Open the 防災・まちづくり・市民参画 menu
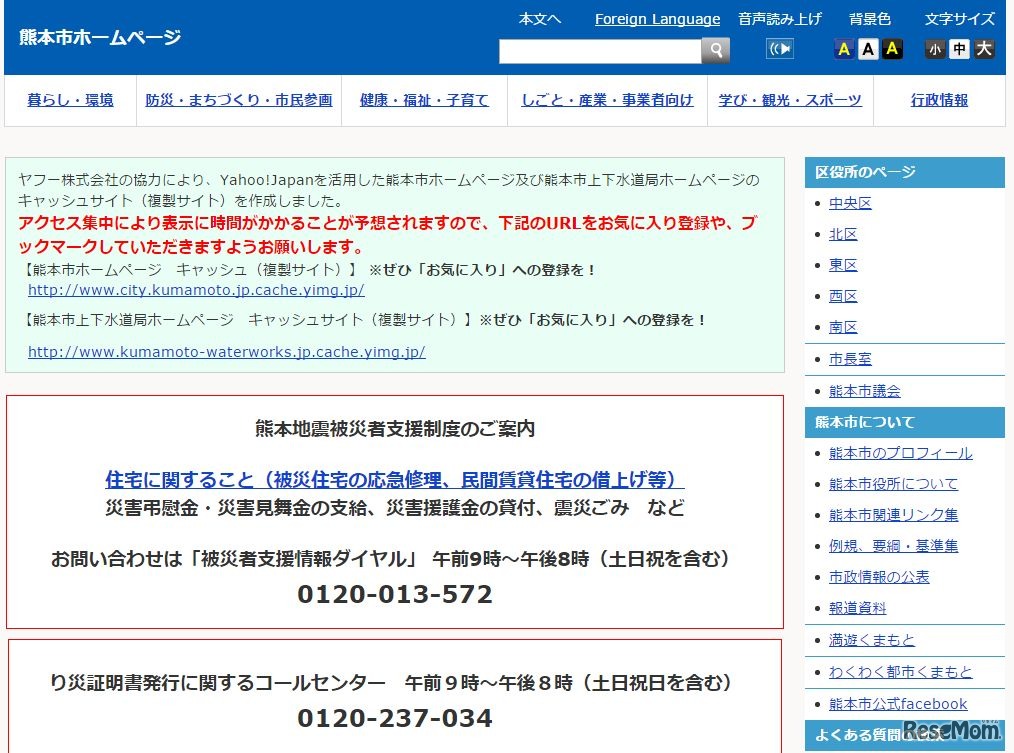Screen dimensions: 1014x753 click(239, 100)
